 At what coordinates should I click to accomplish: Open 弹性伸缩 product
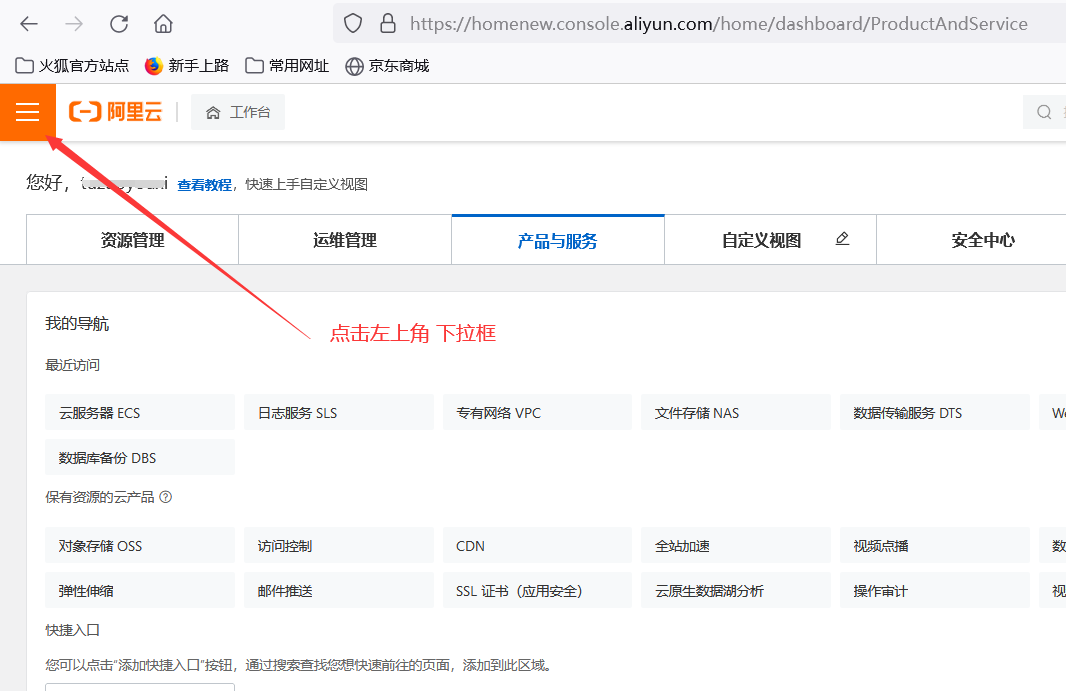(x=140, y=590)
